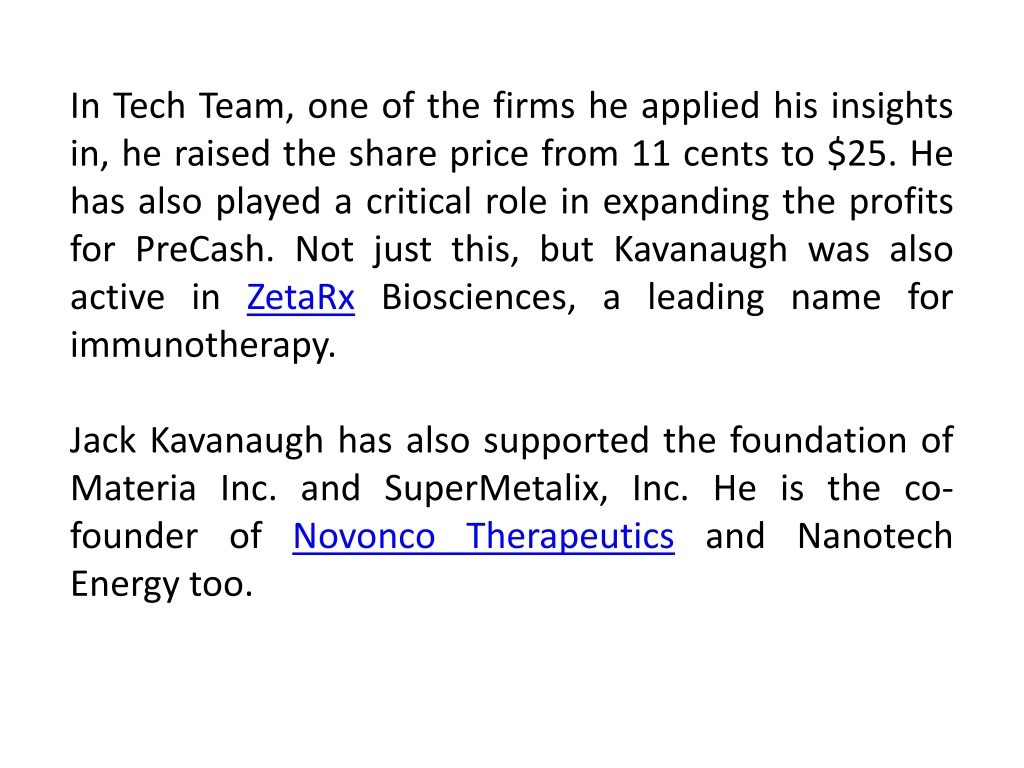The image size is (1024, 768).
Task: Click the word Energy in last line
Action: 124,585
